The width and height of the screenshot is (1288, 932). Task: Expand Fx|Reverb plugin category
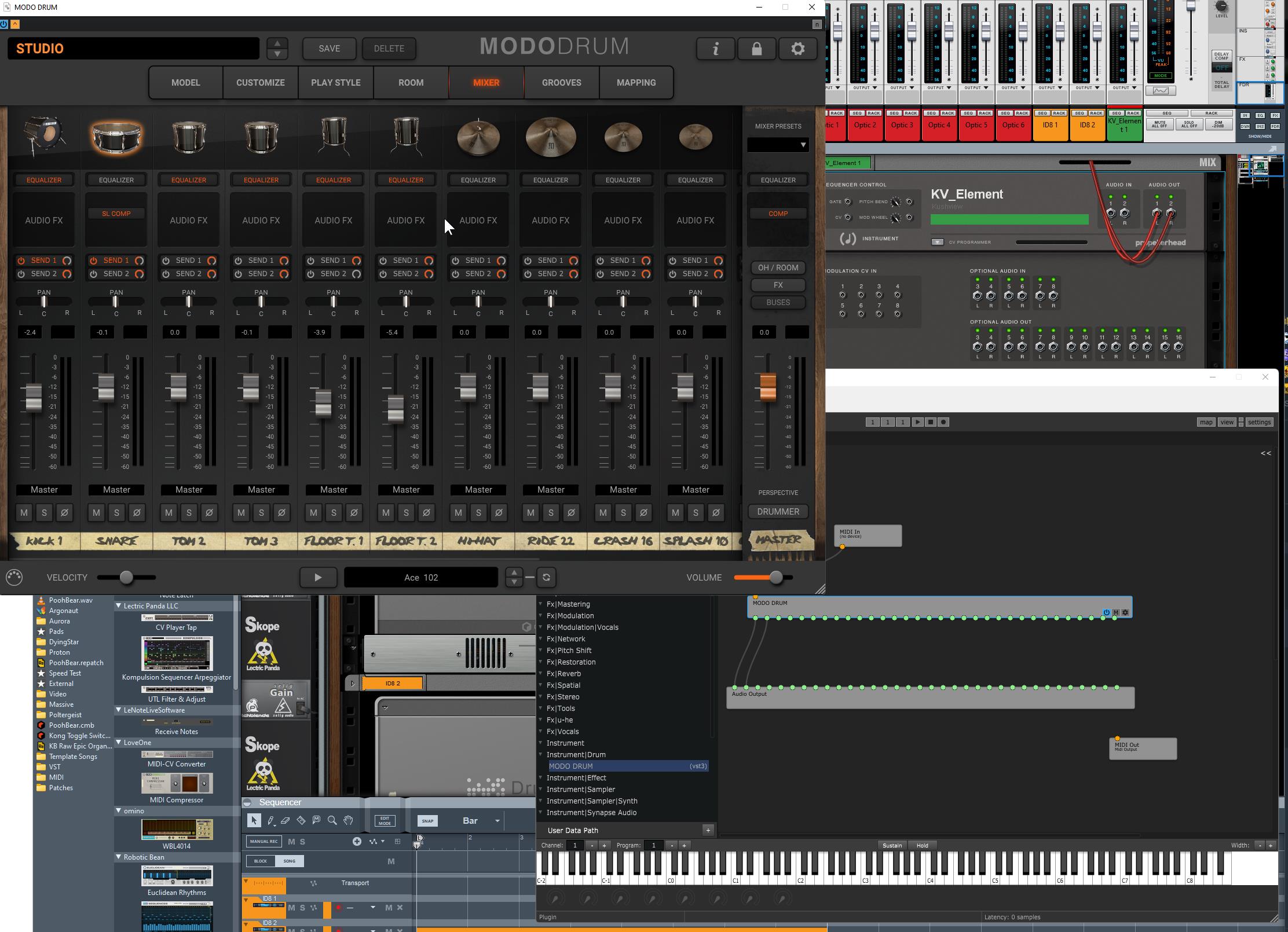[x=541, y=674]
